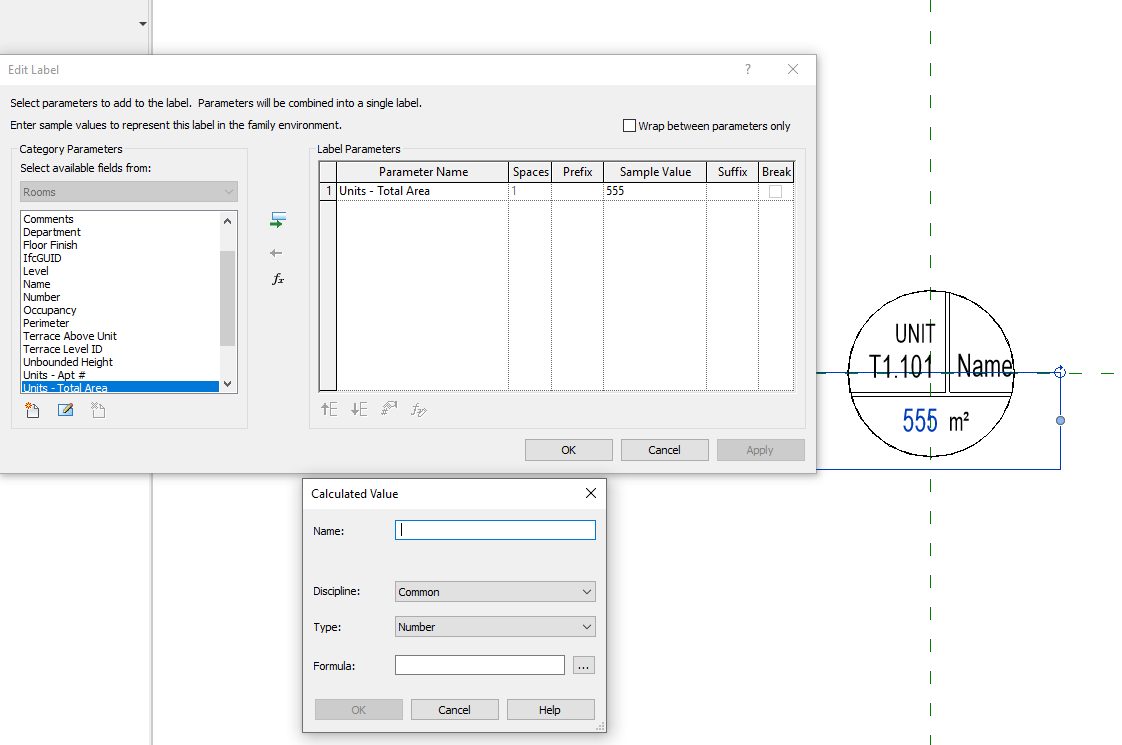1122x745 pixels.
Task: Apply the label changes
Action: tap(760, 449)
